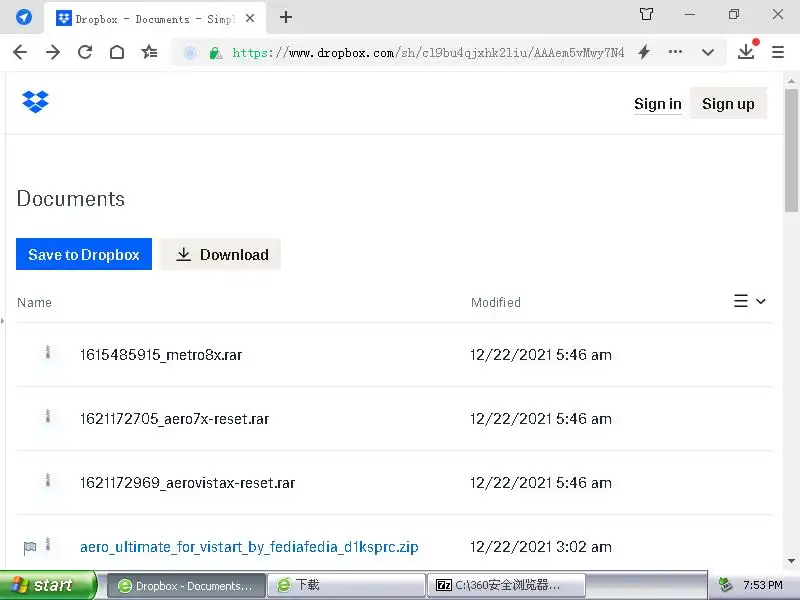Click file icon for 1615485915_metro8x.rar
This screenshot has width=800, height=600.
click(47, 352)
